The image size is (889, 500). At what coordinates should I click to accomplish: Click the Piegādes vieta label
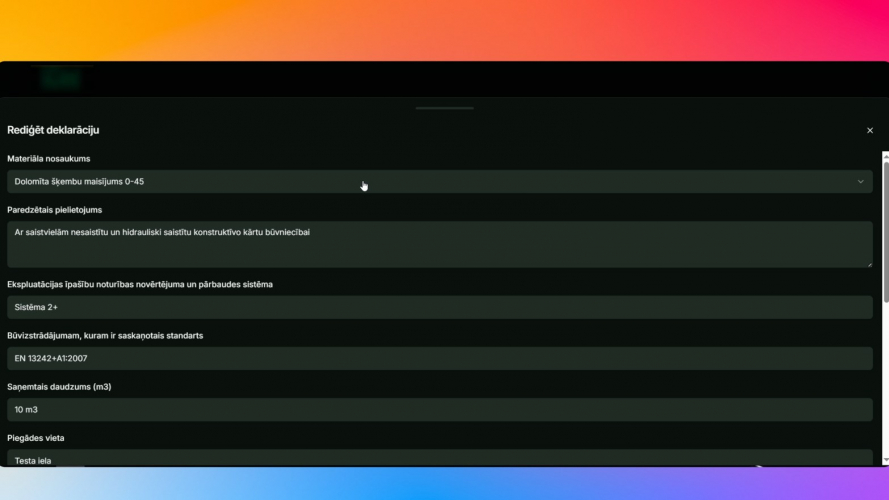[36, 438]
